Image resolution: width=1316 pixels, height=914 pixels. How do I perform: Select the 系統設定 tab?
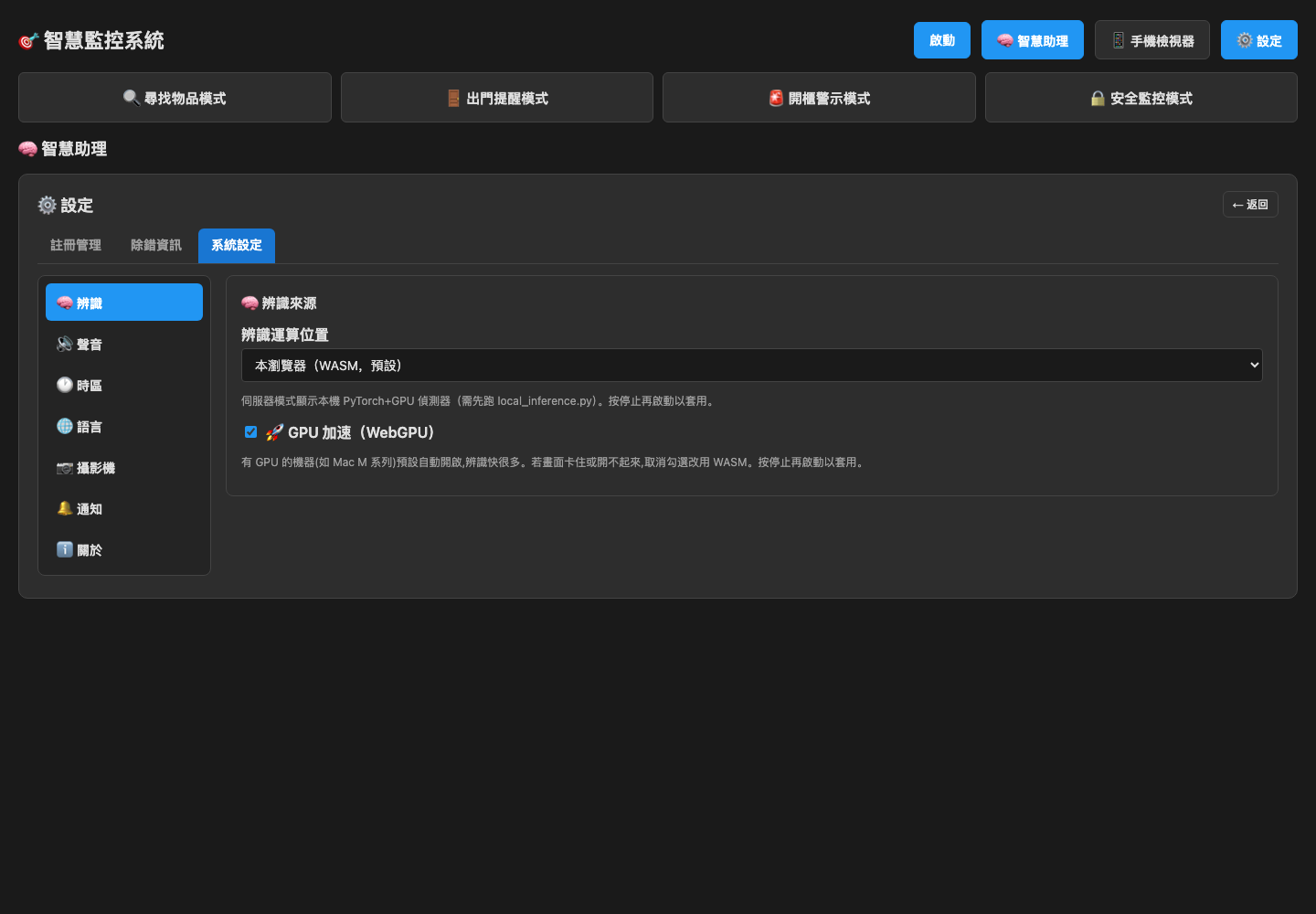[x=237, y=245]
